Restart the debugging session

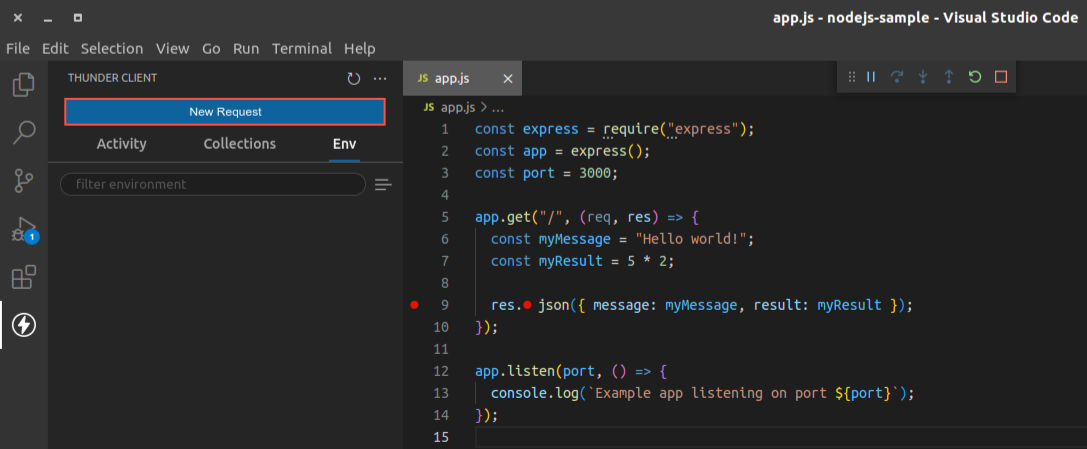point(975,77)
